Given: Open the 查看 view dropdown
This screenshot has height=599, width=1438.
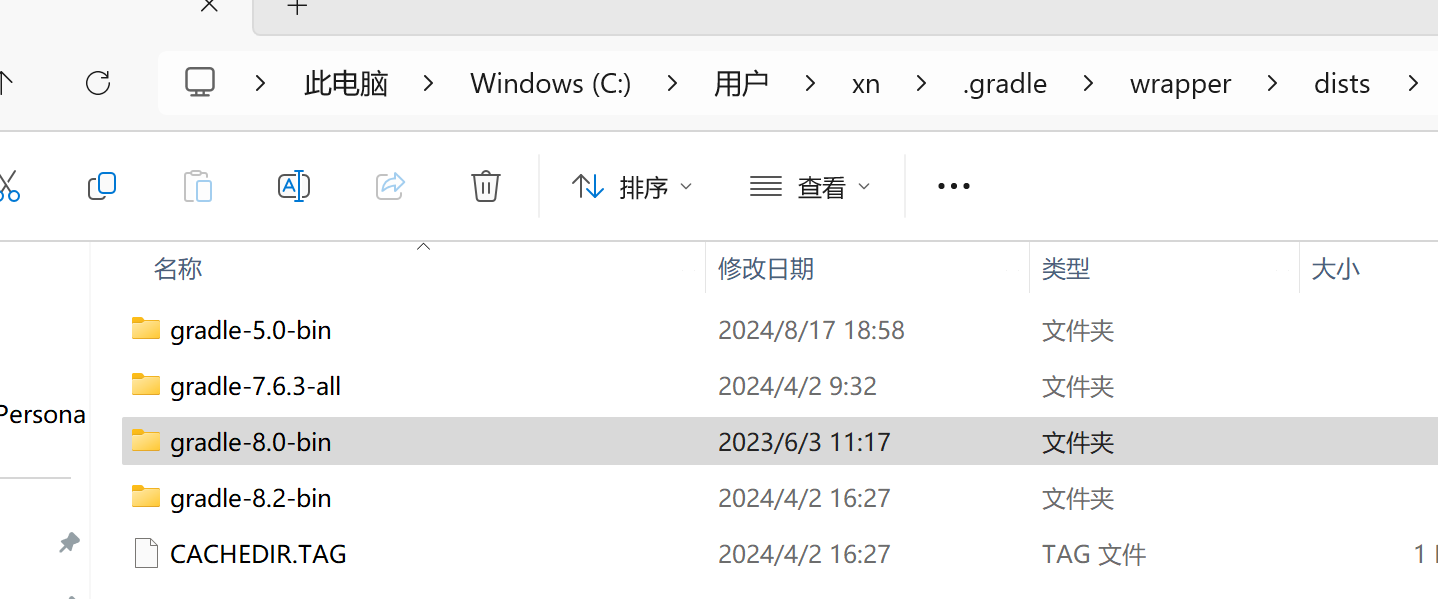Looking at the screenshot, I should coord(810,186).
